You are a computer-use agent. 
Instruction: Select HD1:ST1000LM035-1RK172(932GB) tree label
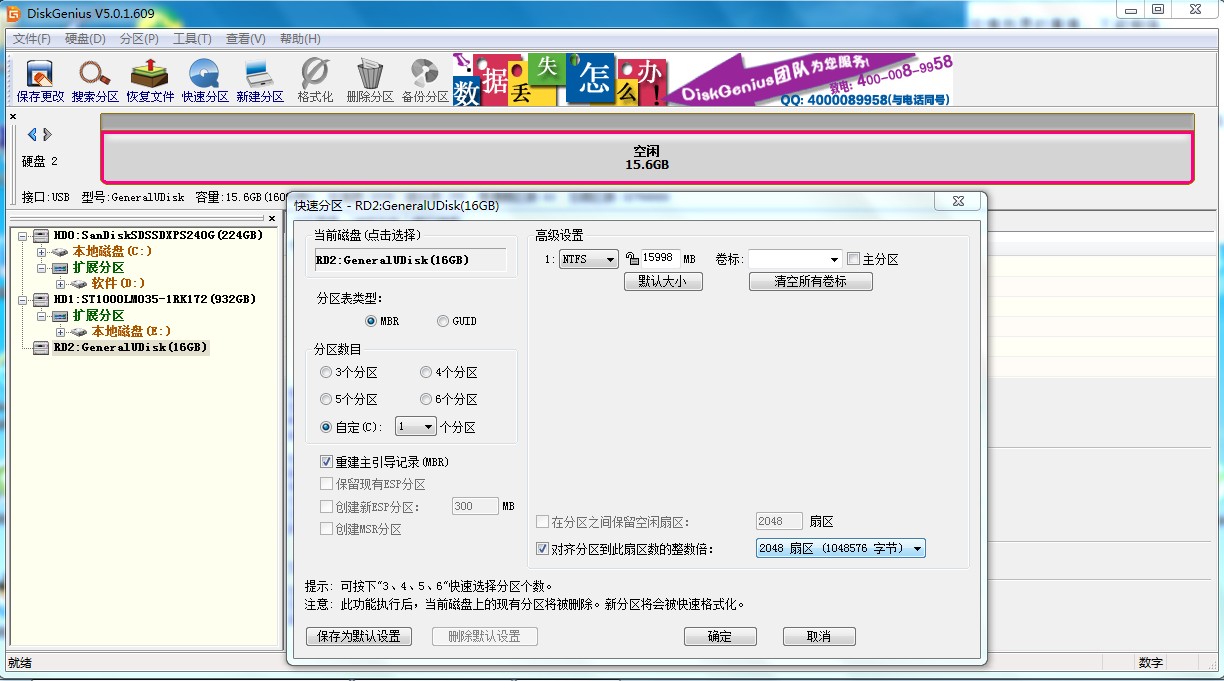tap(154, 299)
